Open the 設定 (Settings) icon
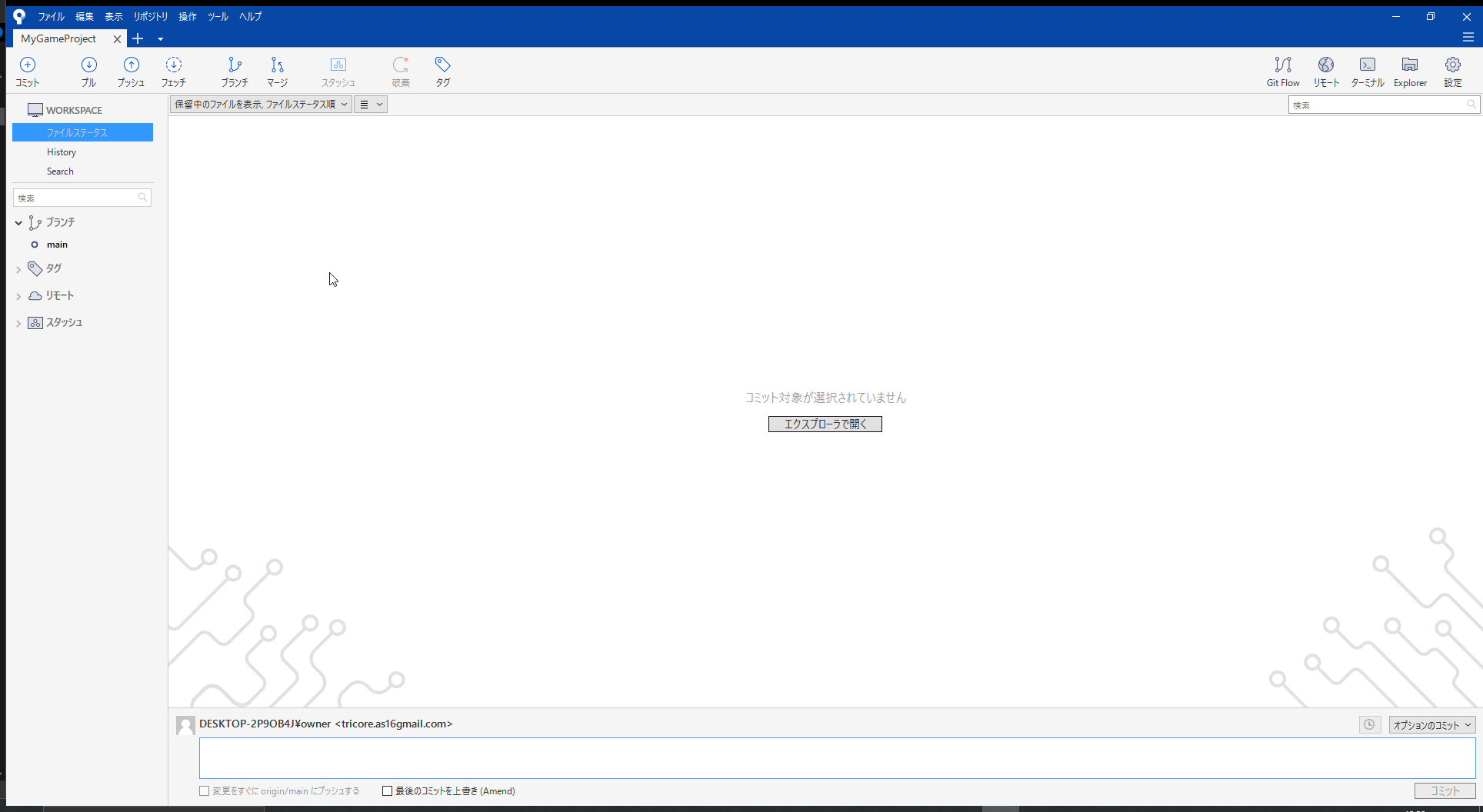 pyautogui.click(x=1453, y=71)
